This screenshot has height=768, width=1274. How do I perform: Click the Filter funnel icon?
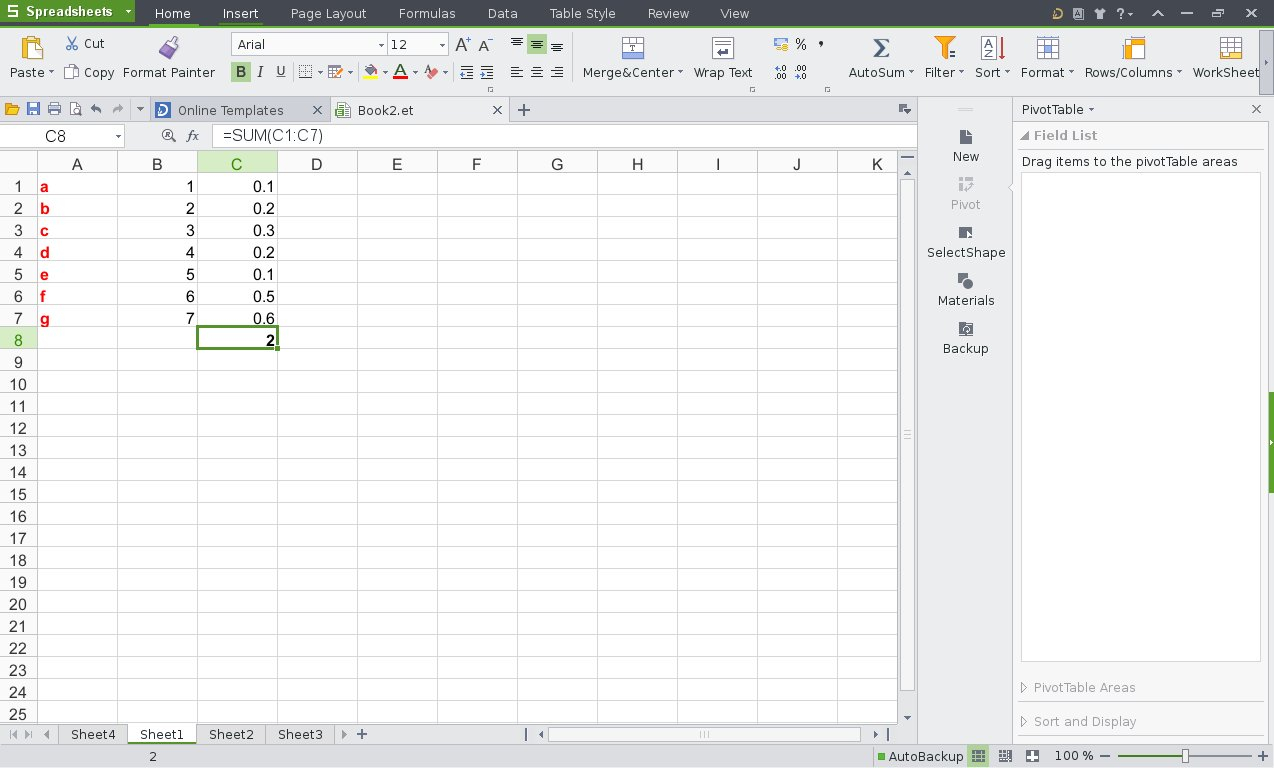[944, 48]
